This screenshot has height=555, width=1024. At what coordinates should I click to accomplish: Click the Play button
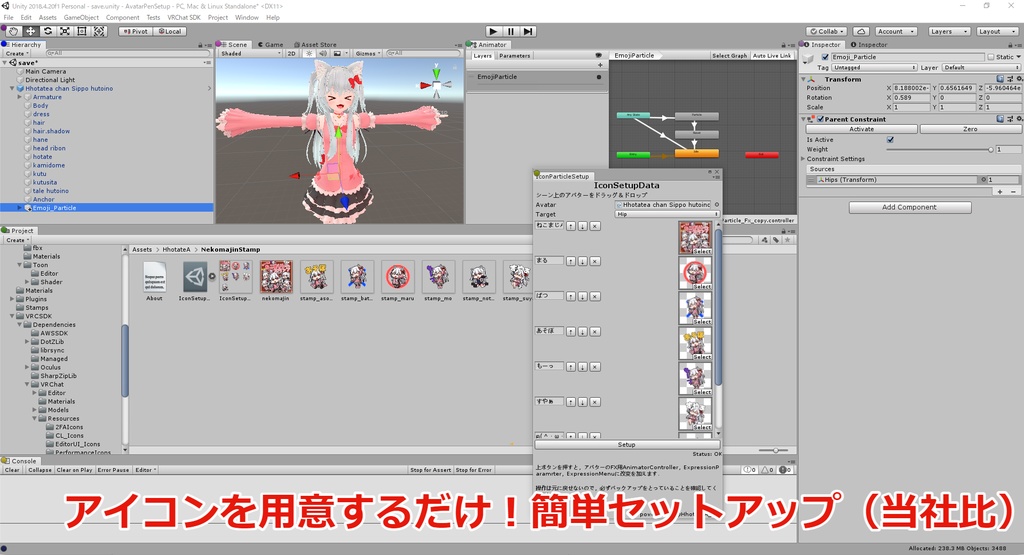pos(493,31)
